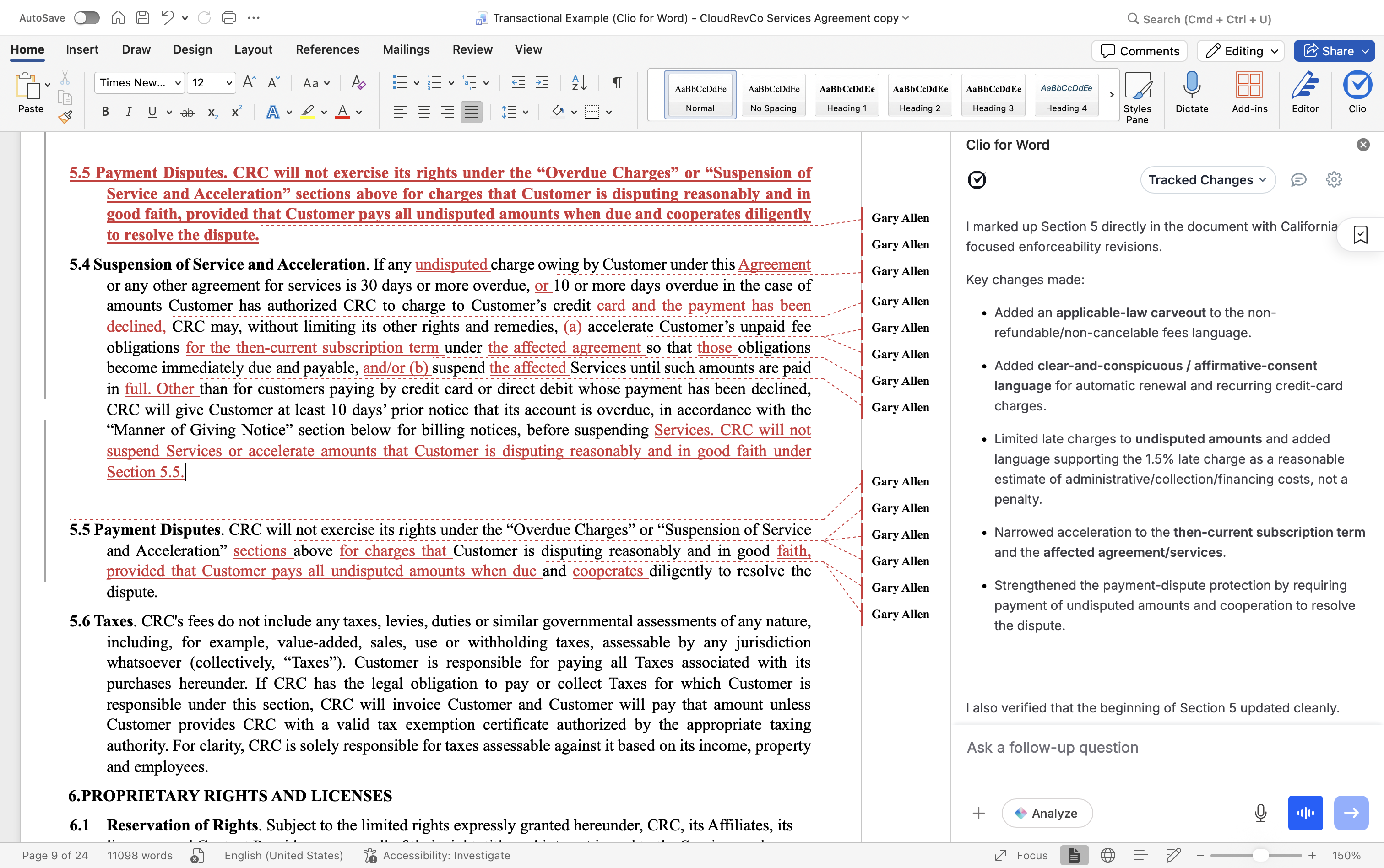Toggle bold formatting

(105, 112)
